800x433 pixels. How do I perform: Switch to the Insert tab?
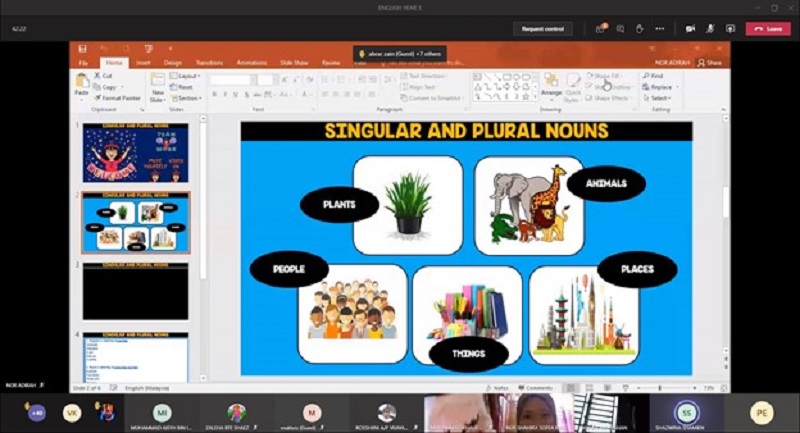(143, 63)
